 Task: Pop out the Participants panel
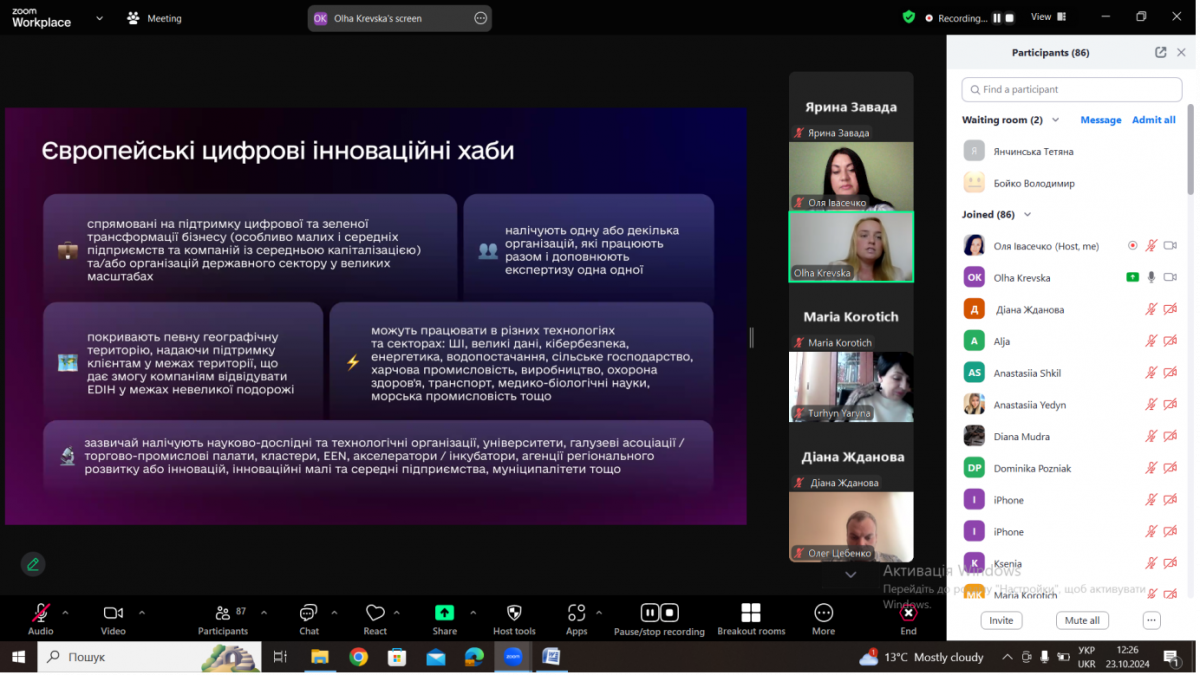pos(1160,53)
